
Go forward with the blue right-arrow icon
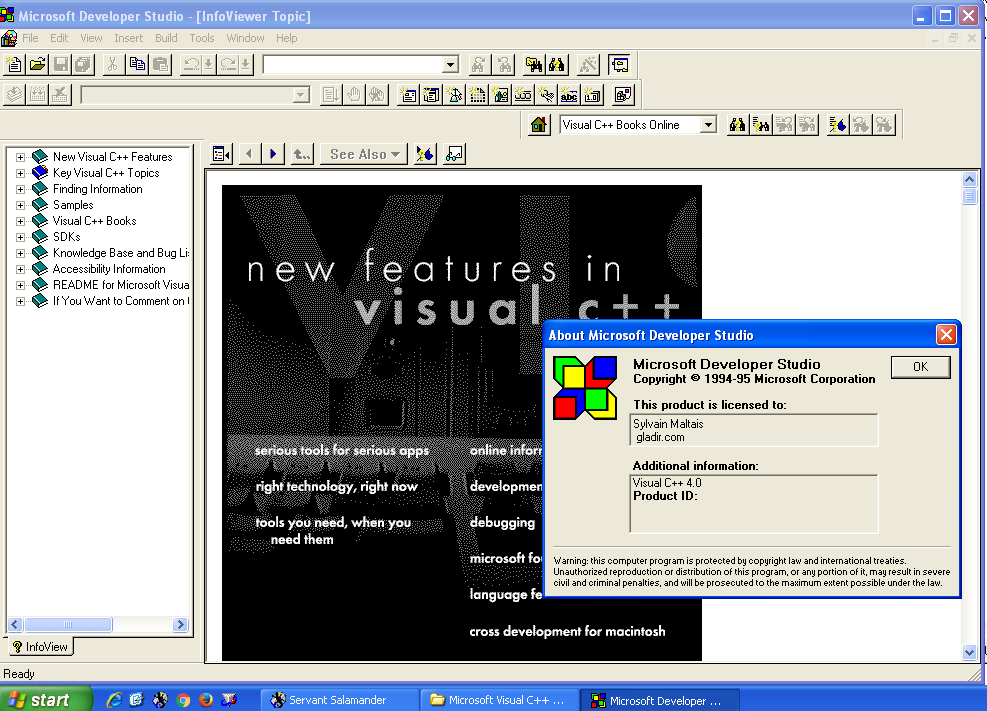click(x=273, y=154)
